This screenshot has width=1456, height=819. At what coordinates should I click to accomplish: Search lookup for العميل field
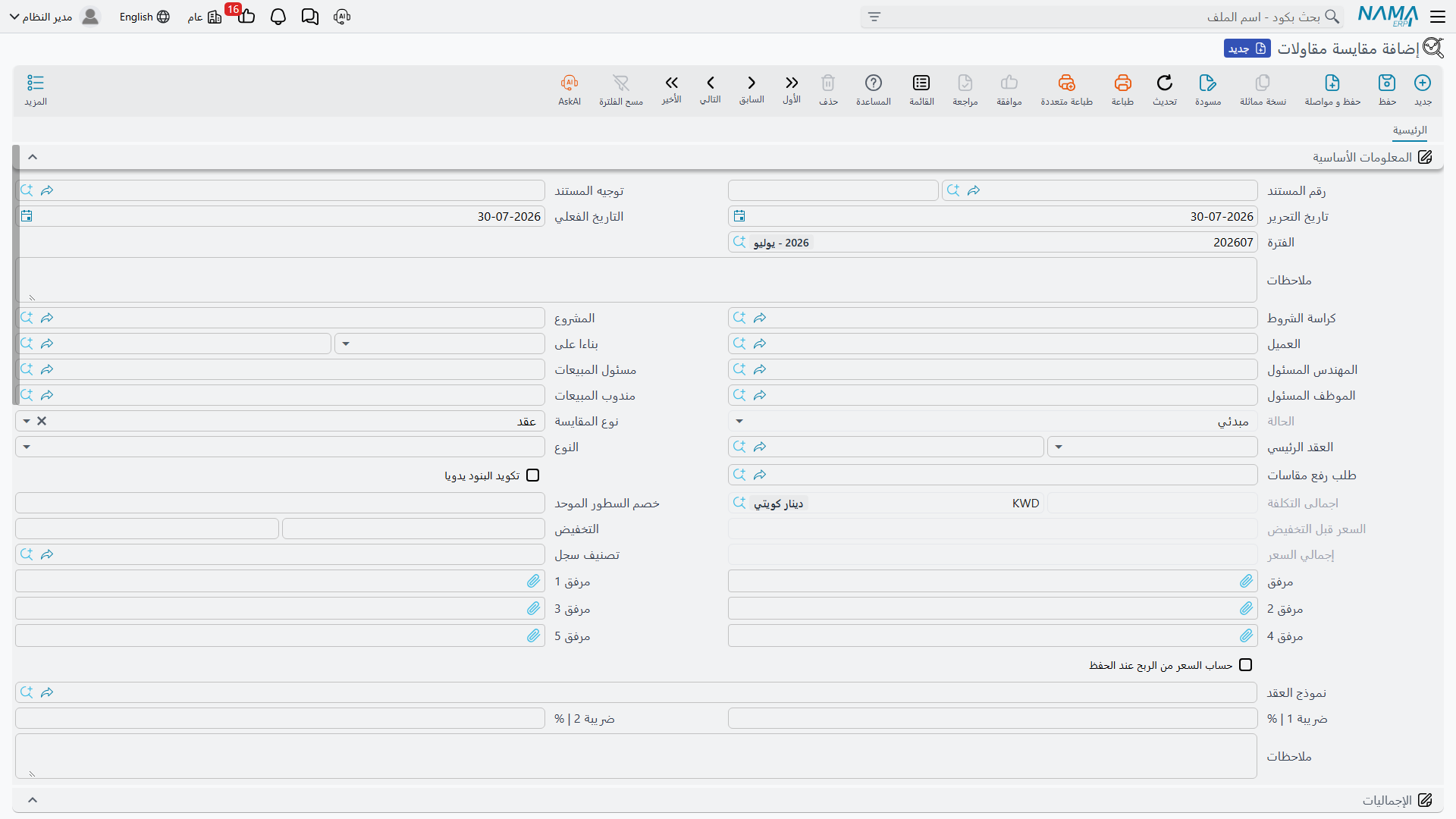[739, 344]
